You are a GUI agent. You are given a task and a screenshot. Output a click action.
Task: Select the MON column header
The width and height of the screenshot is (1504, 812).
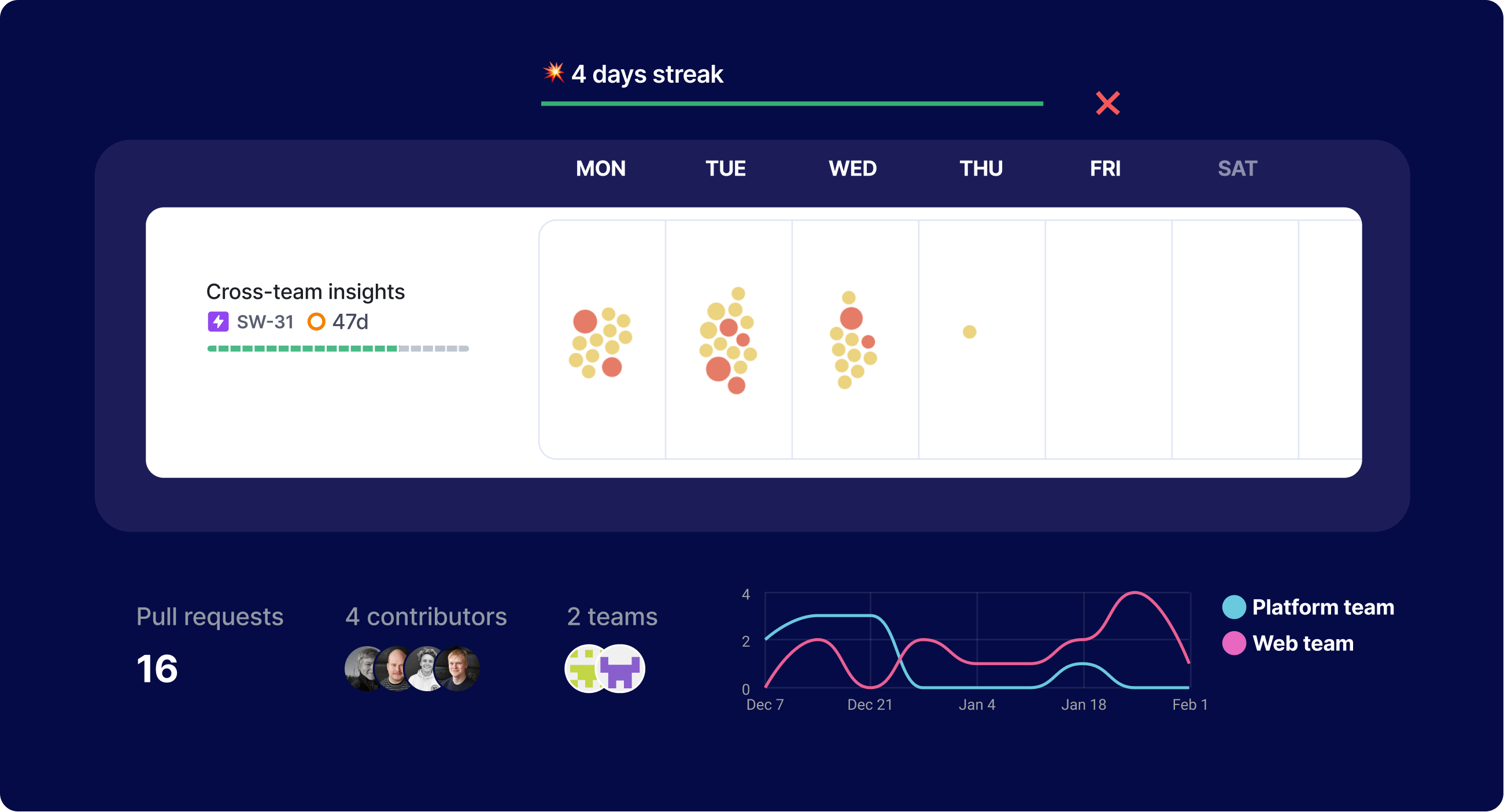(601, 169)
